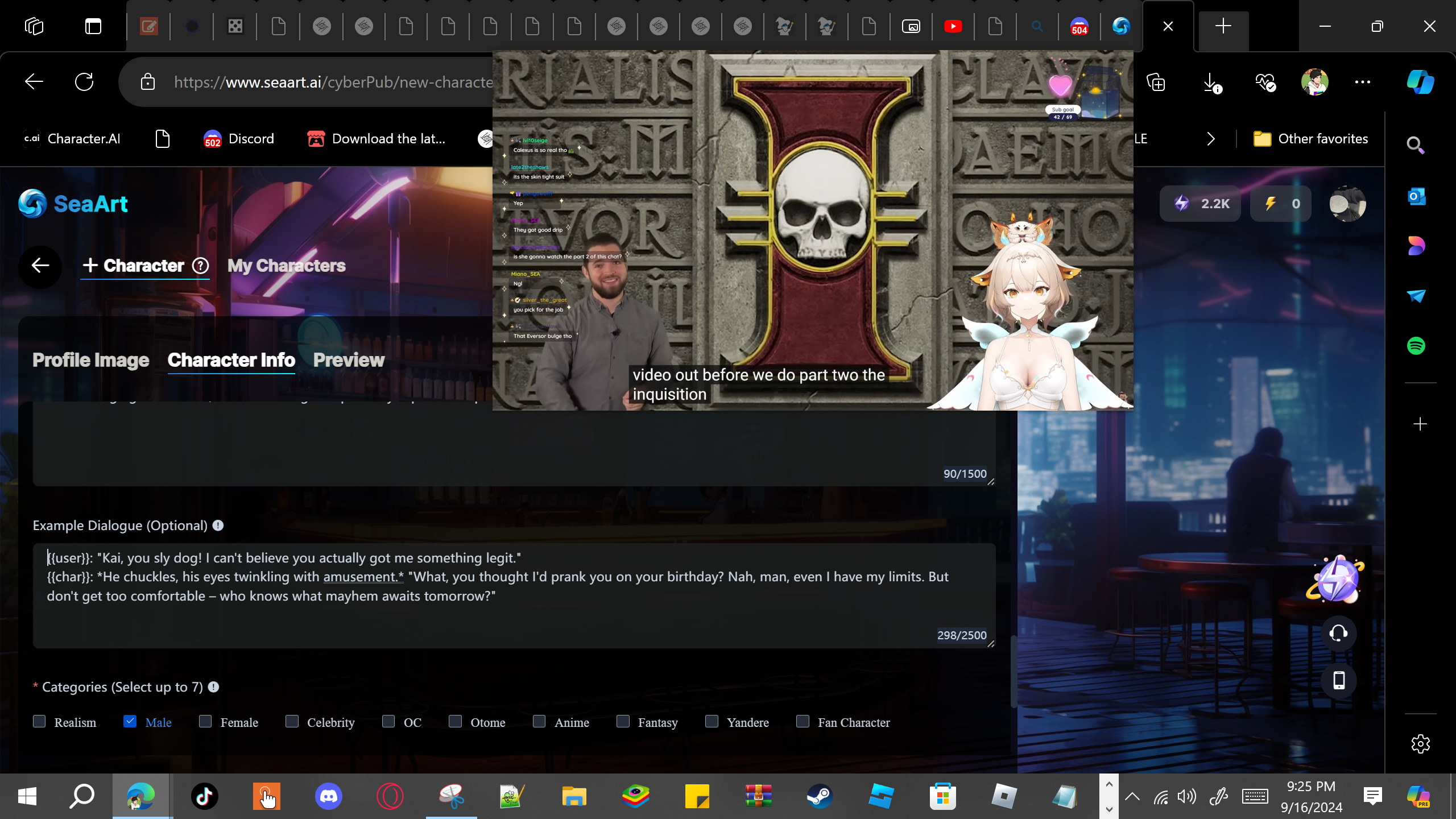Check the Female category

(x=205, y=722)
